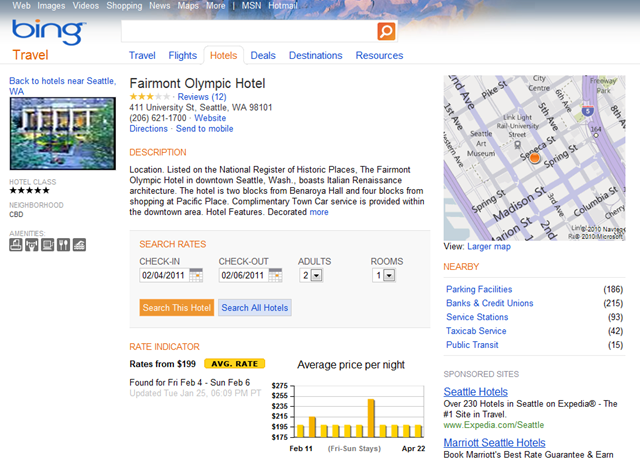Select the Hotels tab
Viewport: 640px width, 461px height.
[x=223, y=56]
